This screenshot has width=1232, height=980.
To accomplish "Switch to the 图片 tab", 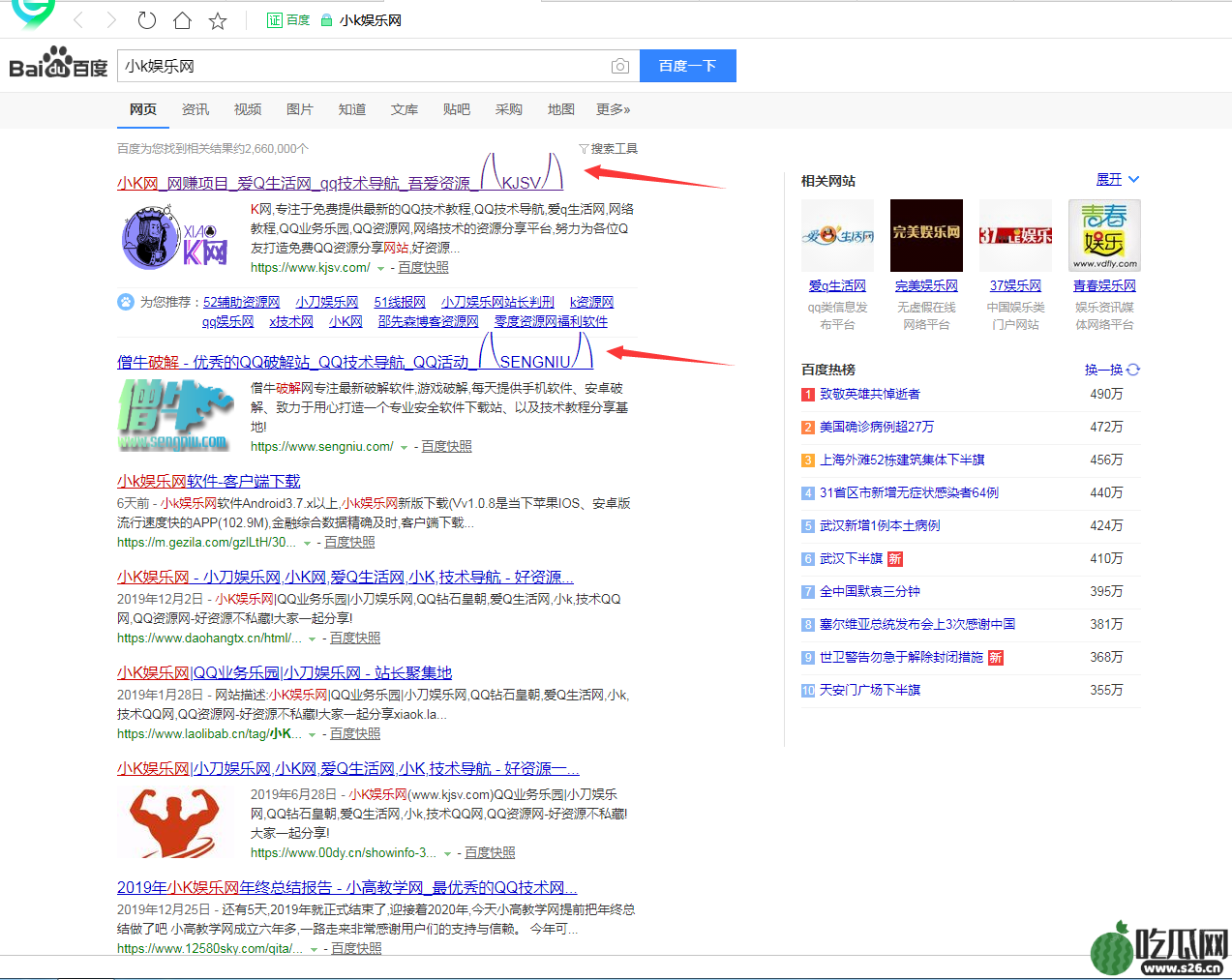I will (300, 109).
